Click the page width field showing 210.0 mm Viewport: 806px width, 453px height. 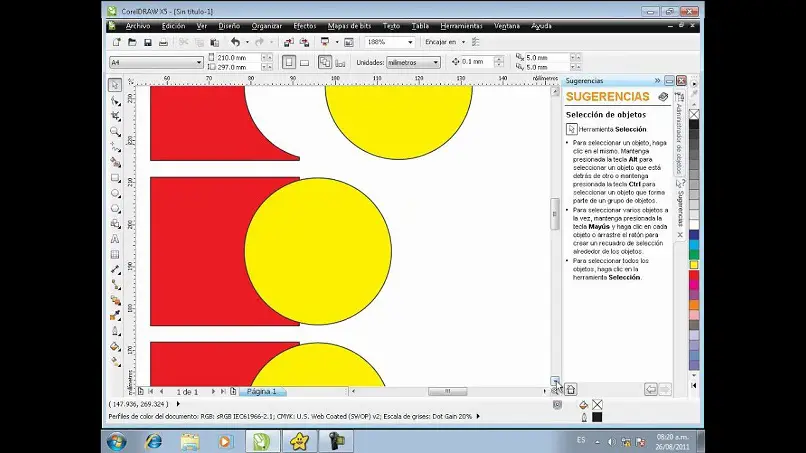point(232,58)
